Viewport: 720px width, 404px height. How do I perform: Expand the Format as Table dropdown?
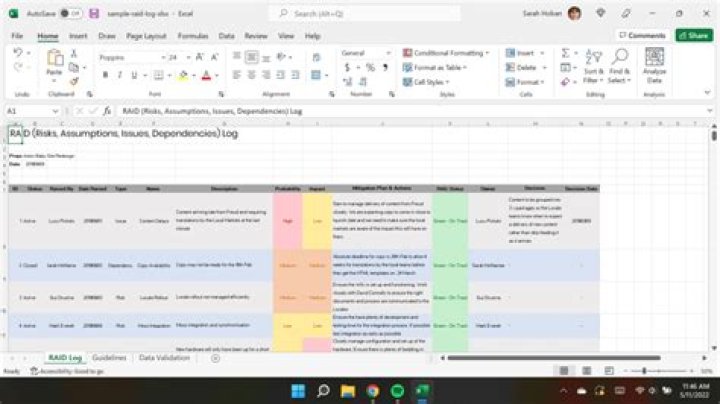coord(436,67)
